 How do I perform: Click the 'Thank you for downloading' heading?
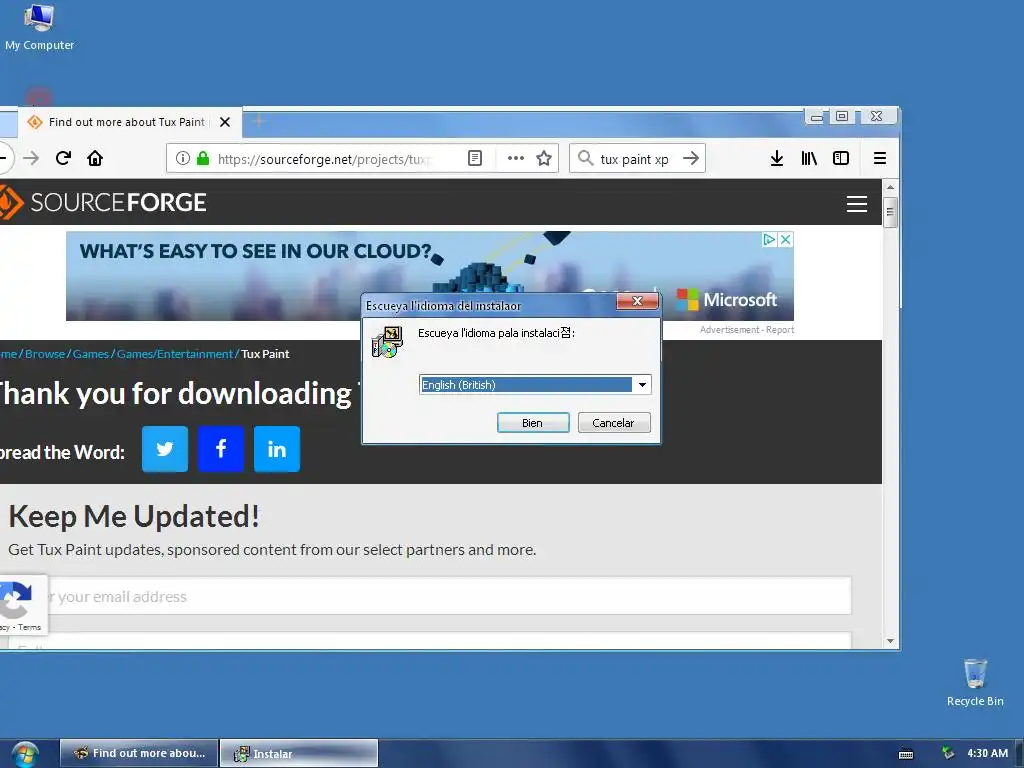click(176, 394)
